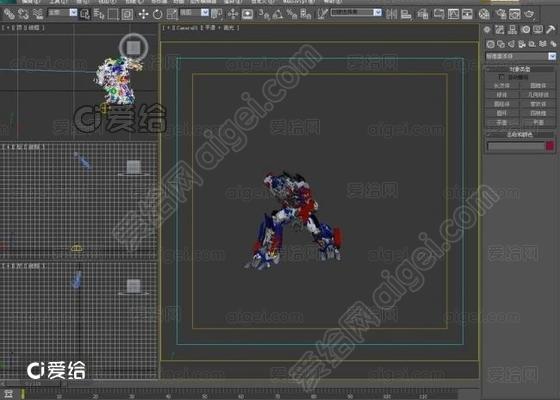Toggle the Spinner Snap button
This screenshot has width=560, height=400.
[x=305, y=14]
